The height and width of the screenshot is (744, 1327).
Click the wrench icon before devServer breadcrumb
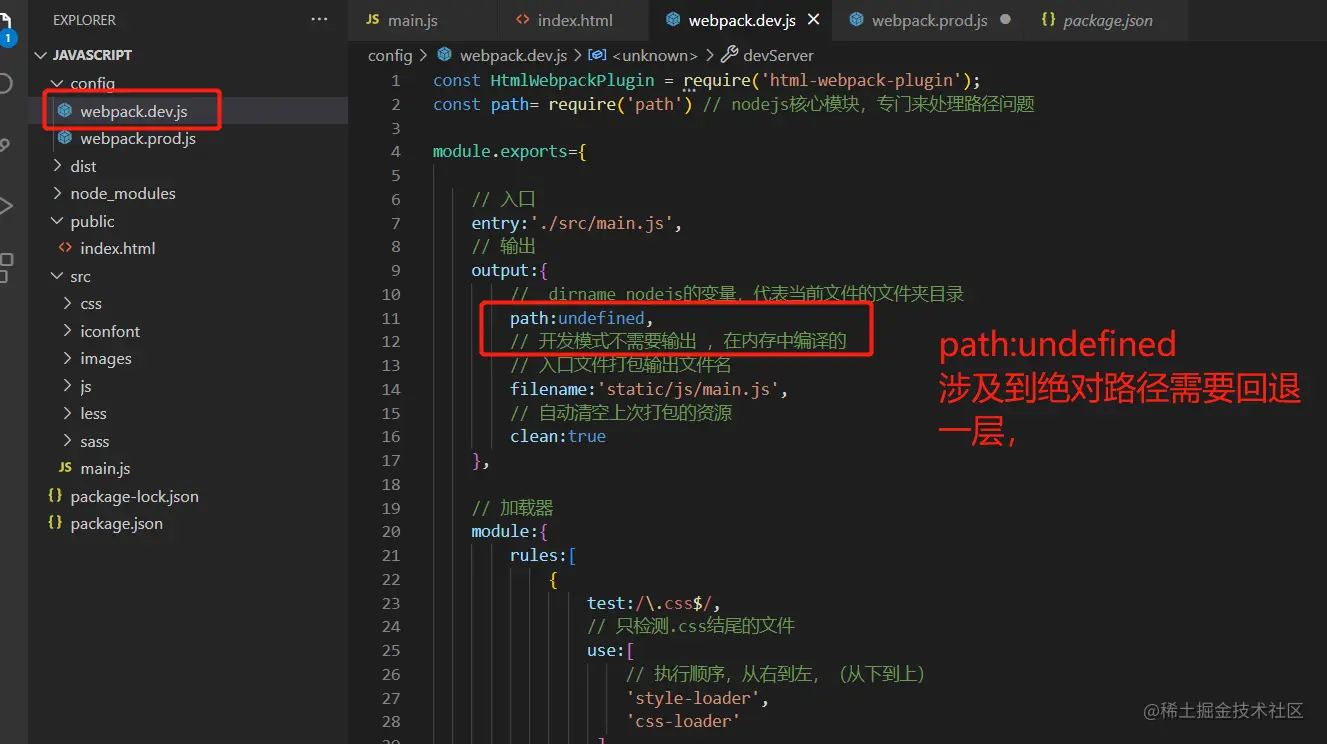(729, 55)
